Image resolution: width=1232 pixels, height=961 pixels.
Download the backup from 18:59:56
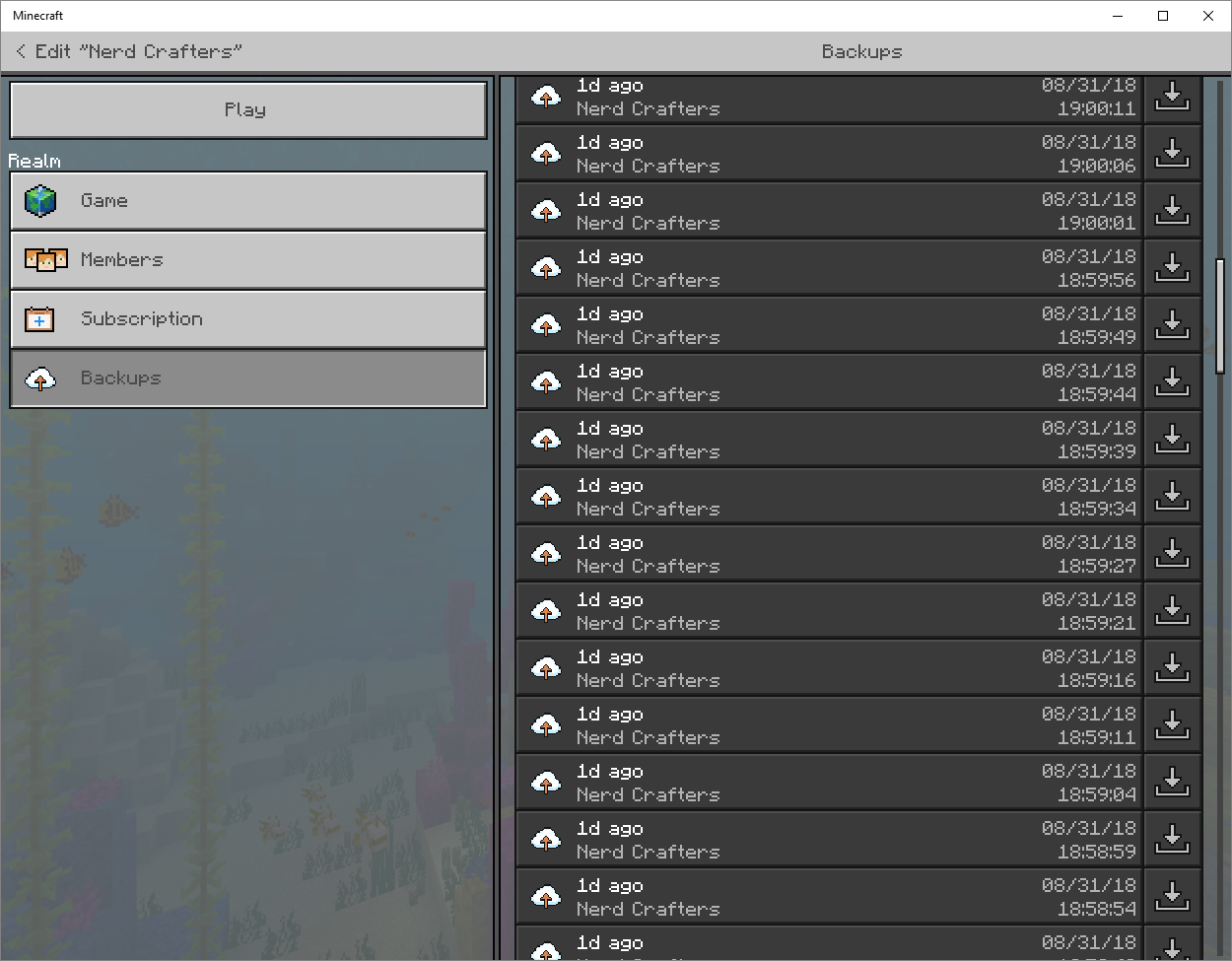(1172, 267)
